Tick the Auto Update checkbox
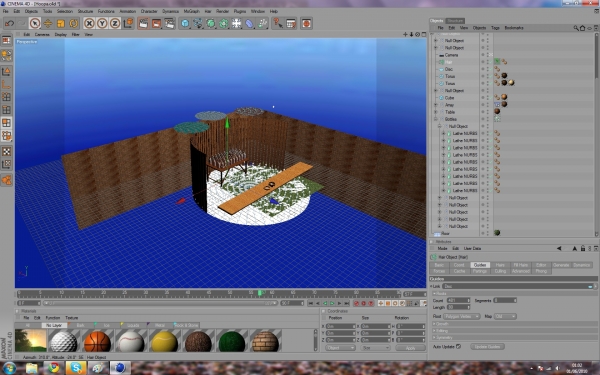Viewport: 600px width, 375px height. (458, 346)
